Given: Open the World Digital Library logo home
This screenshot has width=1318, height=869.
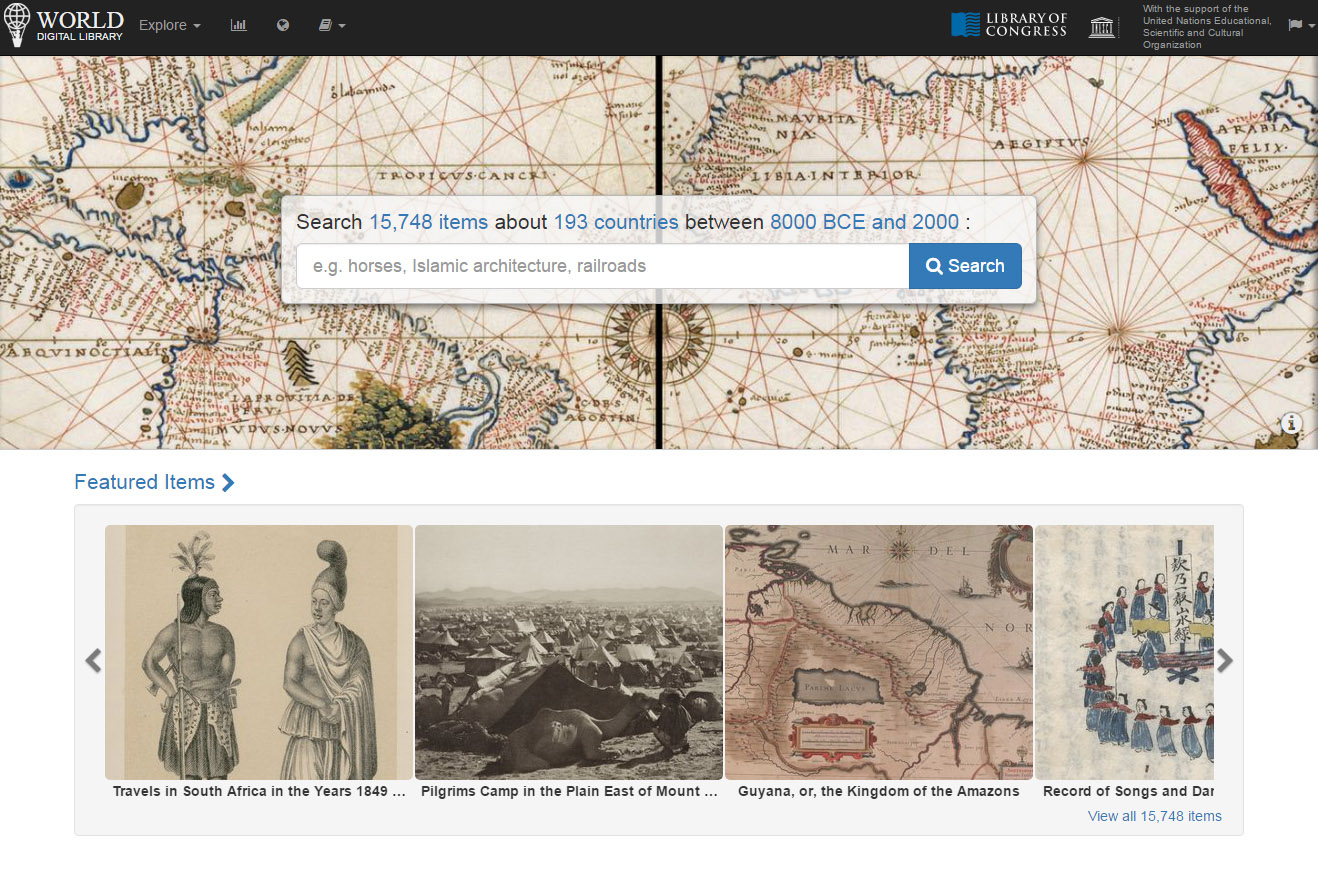Looking at the screenshot, I should pyautogui.click(x=65, y=25).
